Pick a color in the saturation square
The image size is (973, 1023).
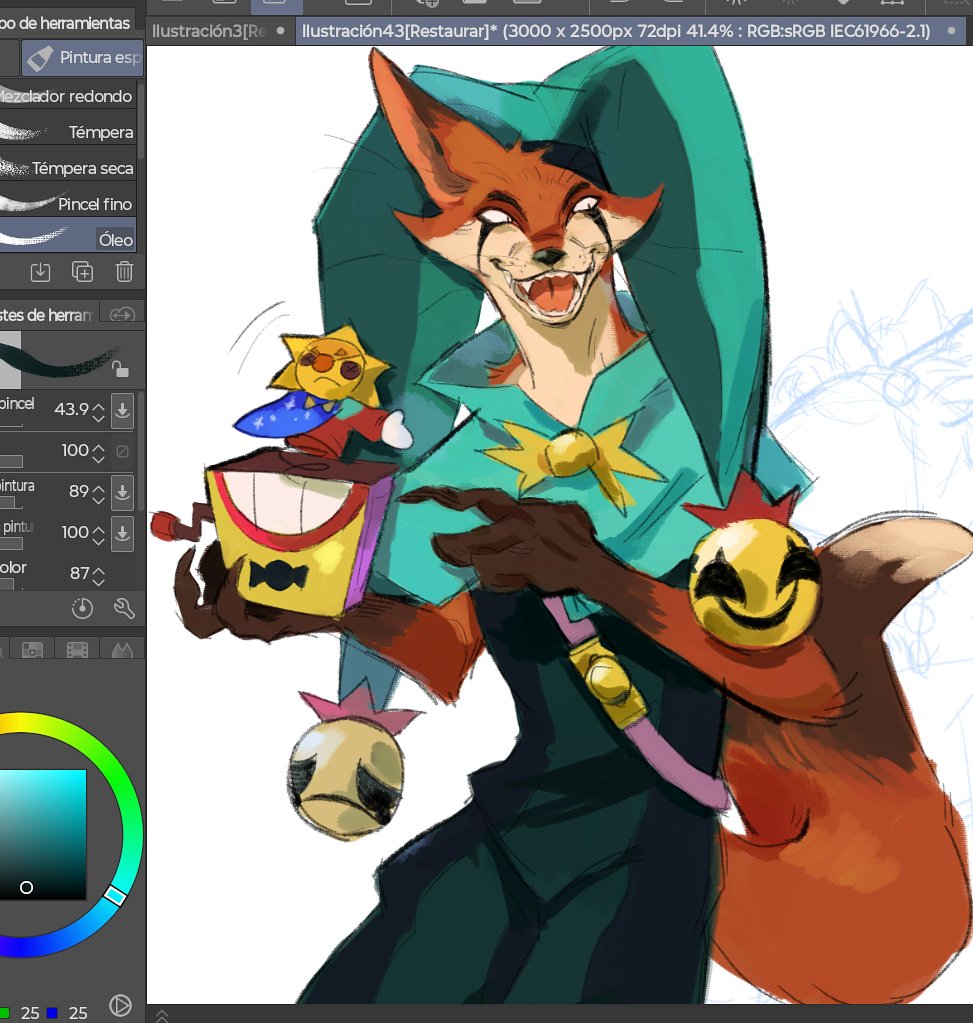click(42, 834)
